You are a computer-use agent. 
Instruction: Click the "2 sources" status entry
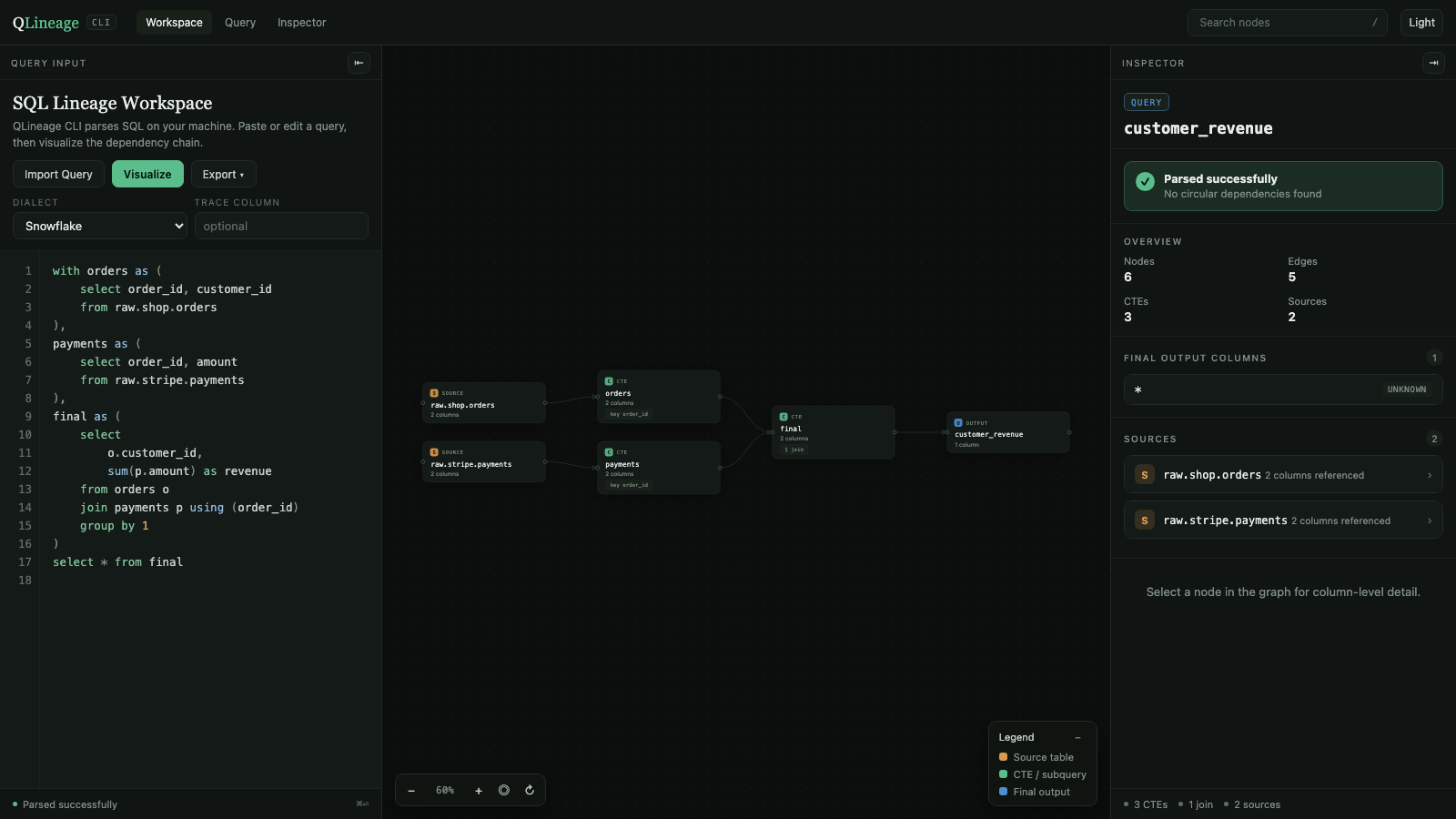point(1252,804)
